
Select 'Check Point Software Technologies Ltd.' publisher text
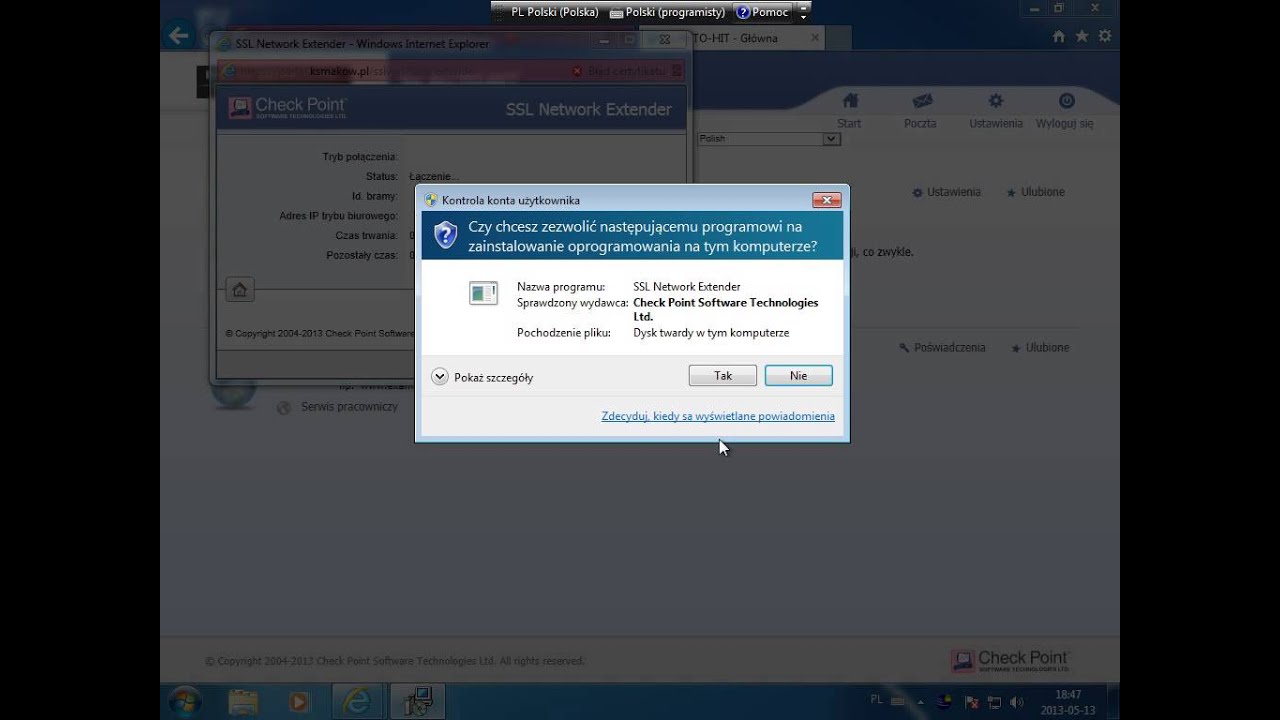click(x=726, y=309)
